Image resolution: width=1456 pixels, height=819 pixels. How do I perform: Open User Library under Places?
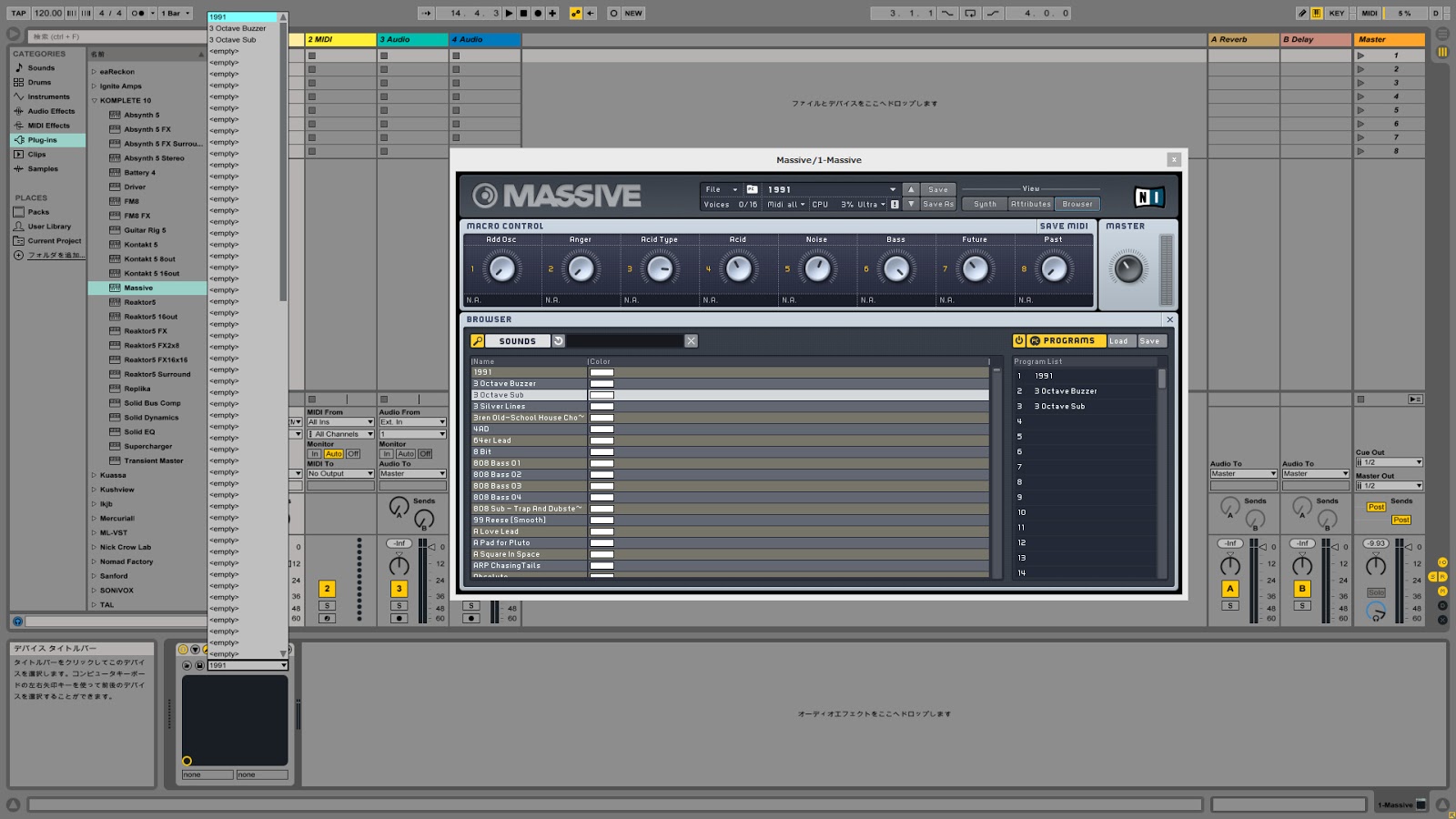[49, 227]
